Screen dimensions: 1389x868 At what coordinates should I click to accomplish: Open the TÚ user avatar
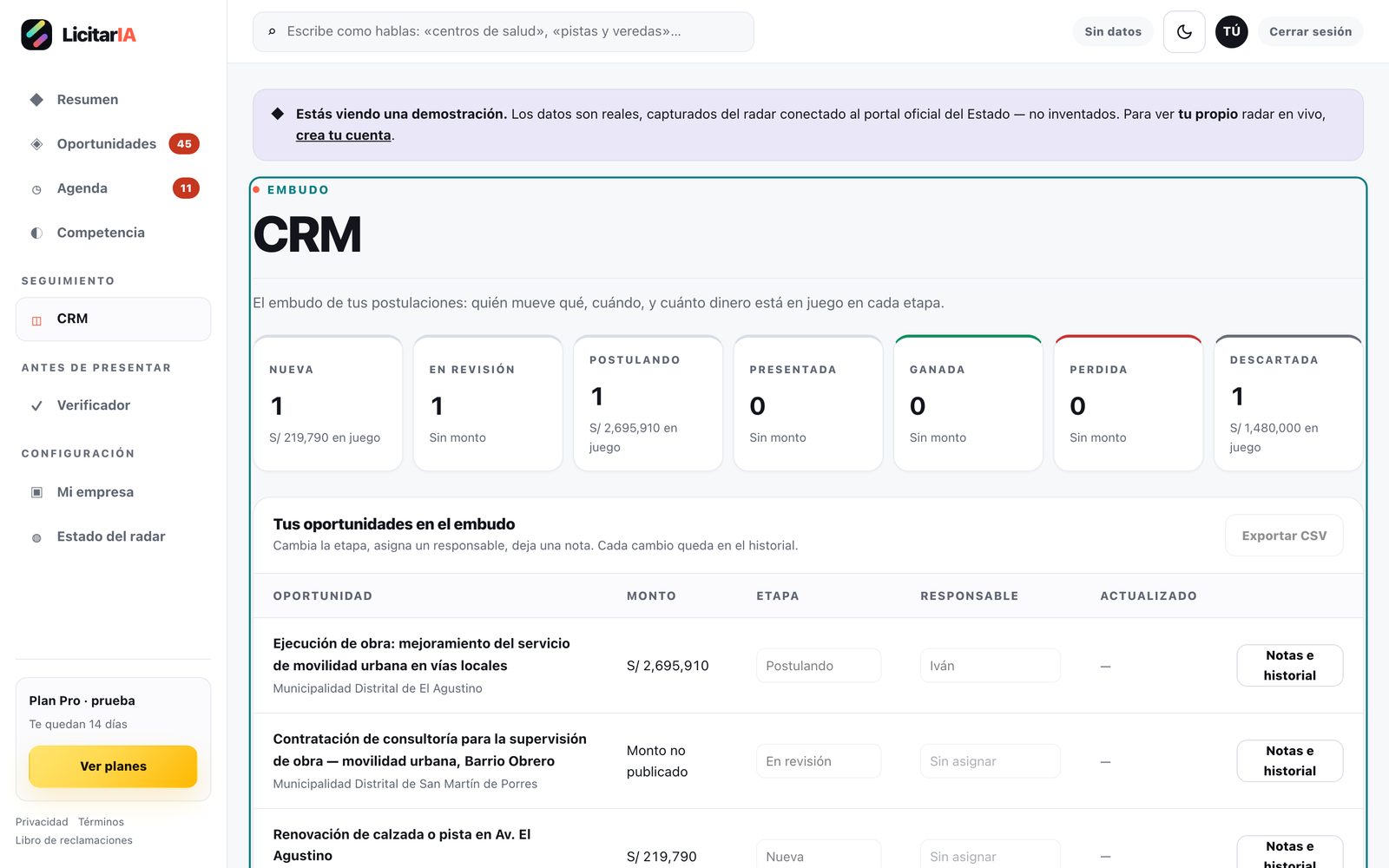tap(1232, 32)
